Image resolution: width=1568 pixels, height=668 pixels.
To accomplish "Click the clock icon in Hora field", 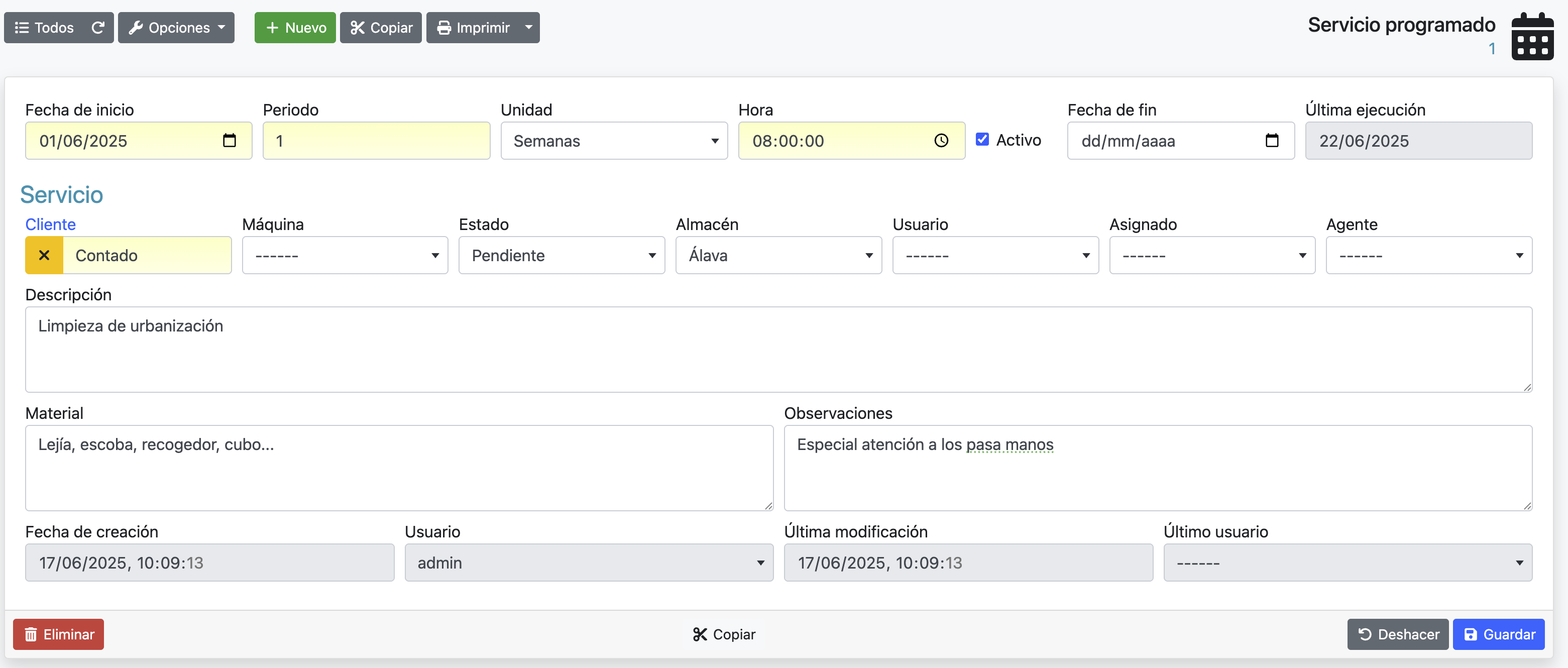I will tap(941, 141).
